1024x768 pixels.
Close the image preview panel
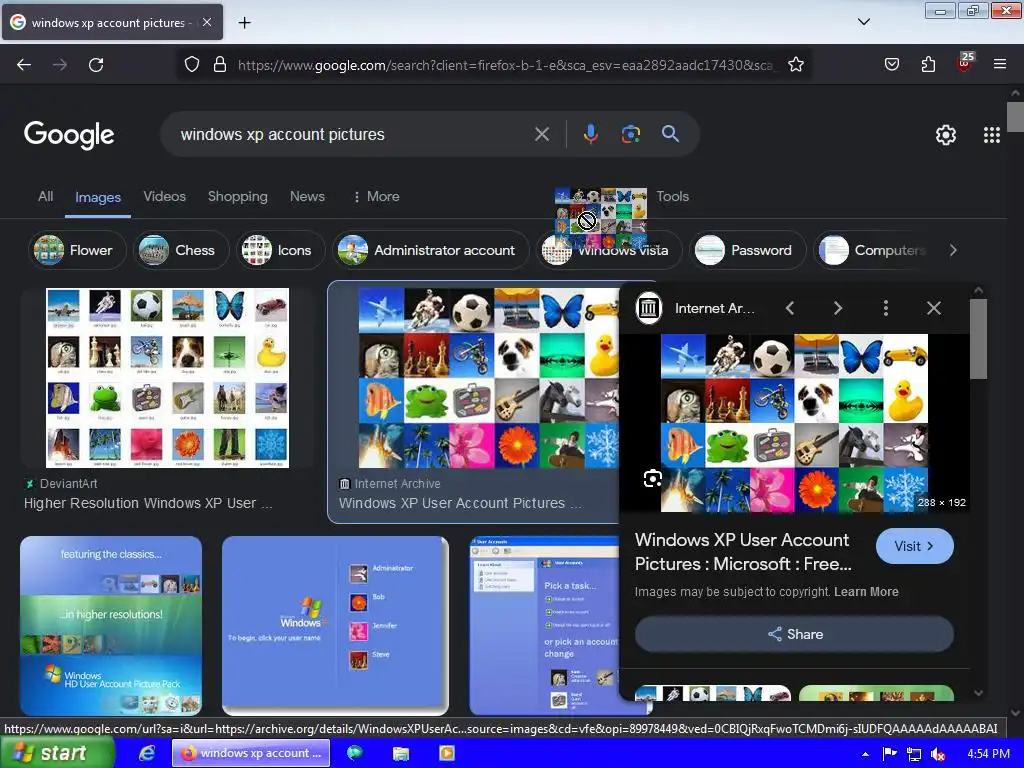click(x=934, y=308)
